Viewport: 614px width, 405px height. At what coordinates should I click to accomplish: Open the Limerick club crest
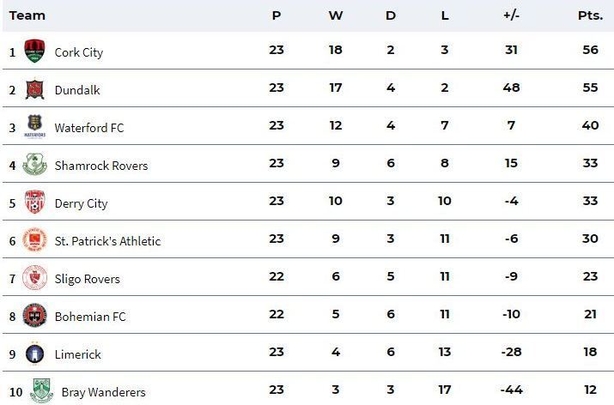34,353
